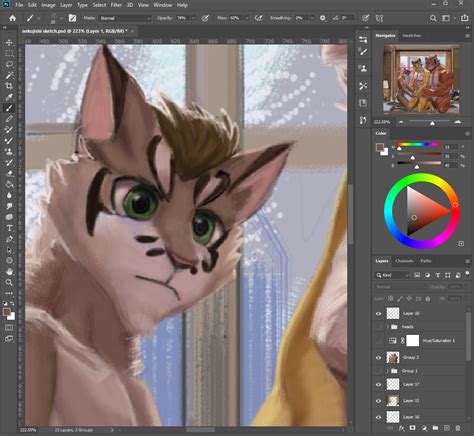Toggle airbrush-style build-up
The height and width of the screenshot is (436, 474).
259,18
